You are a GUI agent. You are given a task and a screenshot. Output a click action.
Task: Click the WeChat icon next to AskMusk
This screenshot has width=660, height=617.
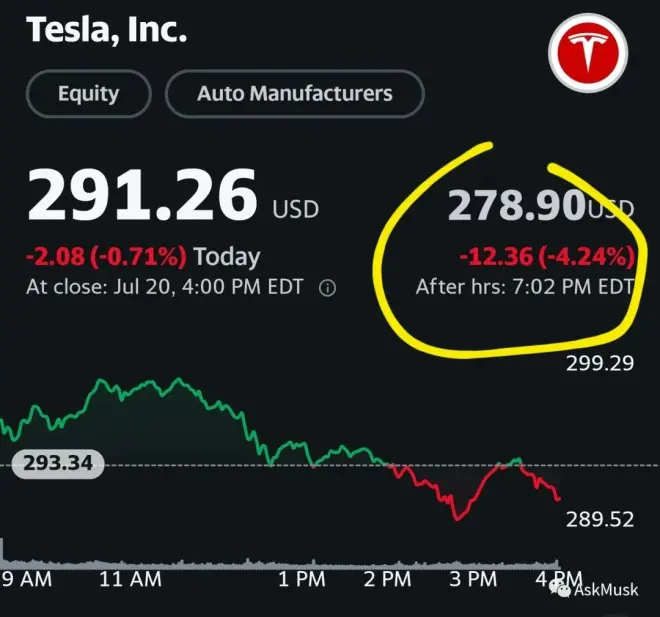click(x=561, y=589)
